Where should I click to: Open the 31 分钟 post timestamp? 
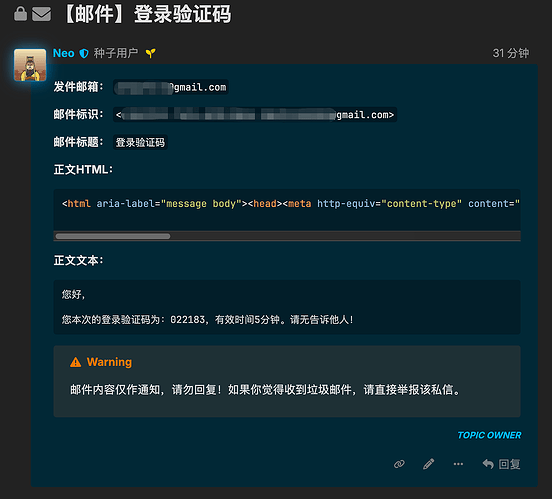click(x=510, y=53)
